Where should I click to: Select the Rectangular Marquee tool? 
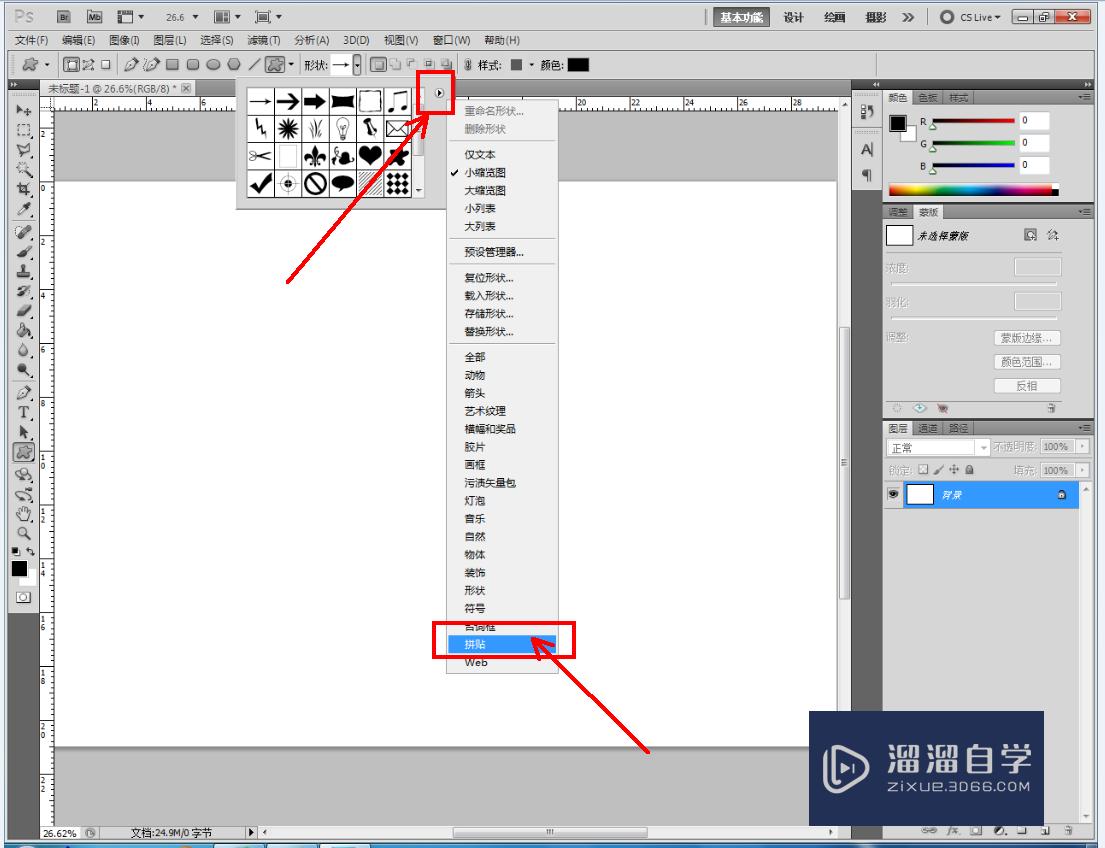tap(24, 130)
